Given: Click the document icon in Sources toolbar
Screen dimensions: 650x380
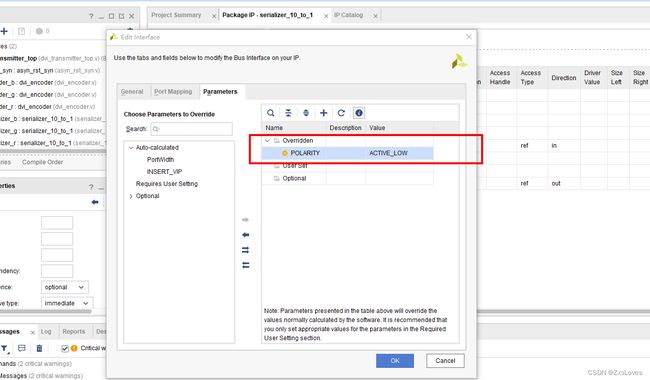Looking at the screenshot, I should pyautogui.click(x=22, y=31).
